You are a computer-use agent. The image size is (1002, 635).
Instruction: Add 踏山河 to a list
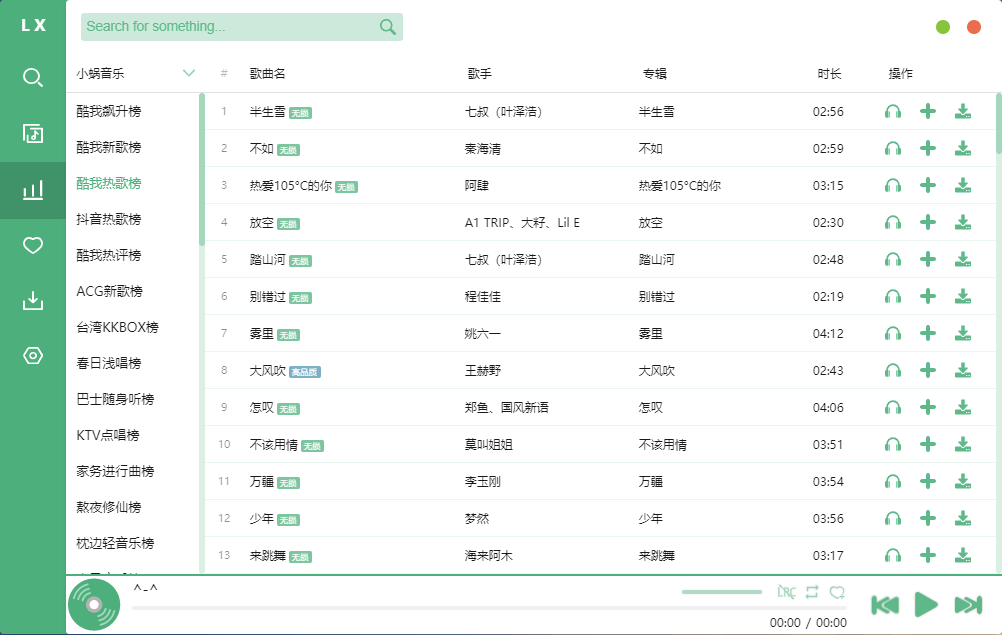coord(928,260)
